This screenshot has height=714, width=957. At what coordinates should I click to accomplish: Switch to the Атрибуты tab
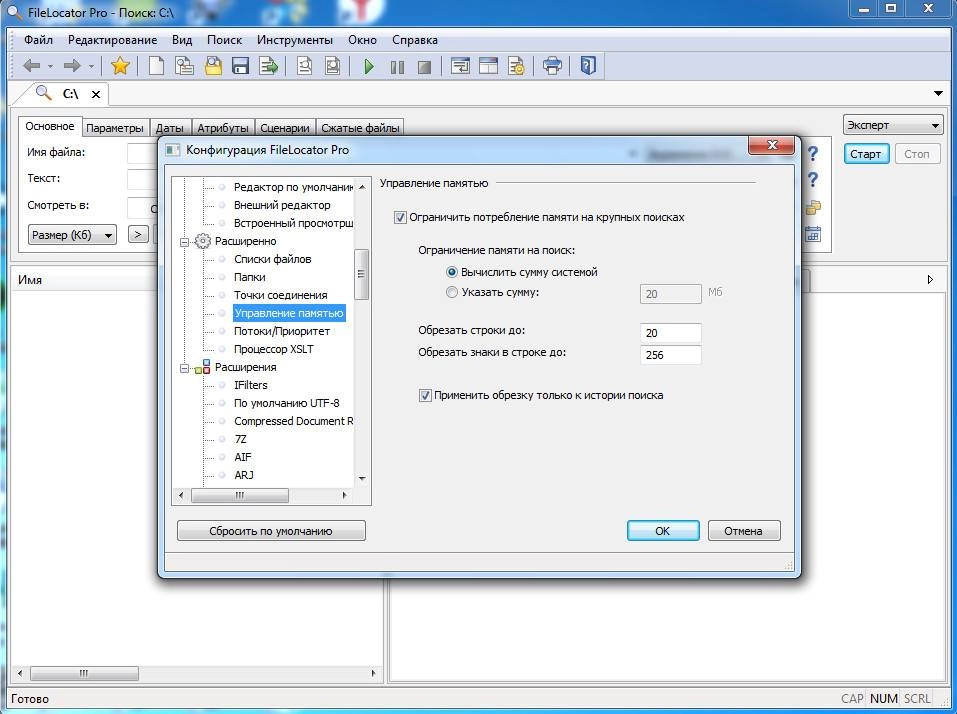pyautogui.click(x=223, y=128)
